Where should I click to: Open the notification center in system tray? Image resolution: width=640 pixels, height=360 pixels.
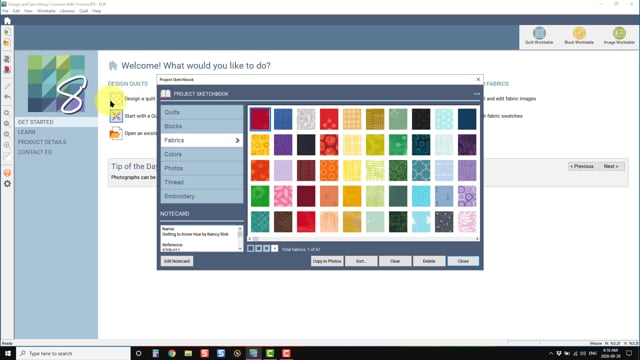pos(629,353)
